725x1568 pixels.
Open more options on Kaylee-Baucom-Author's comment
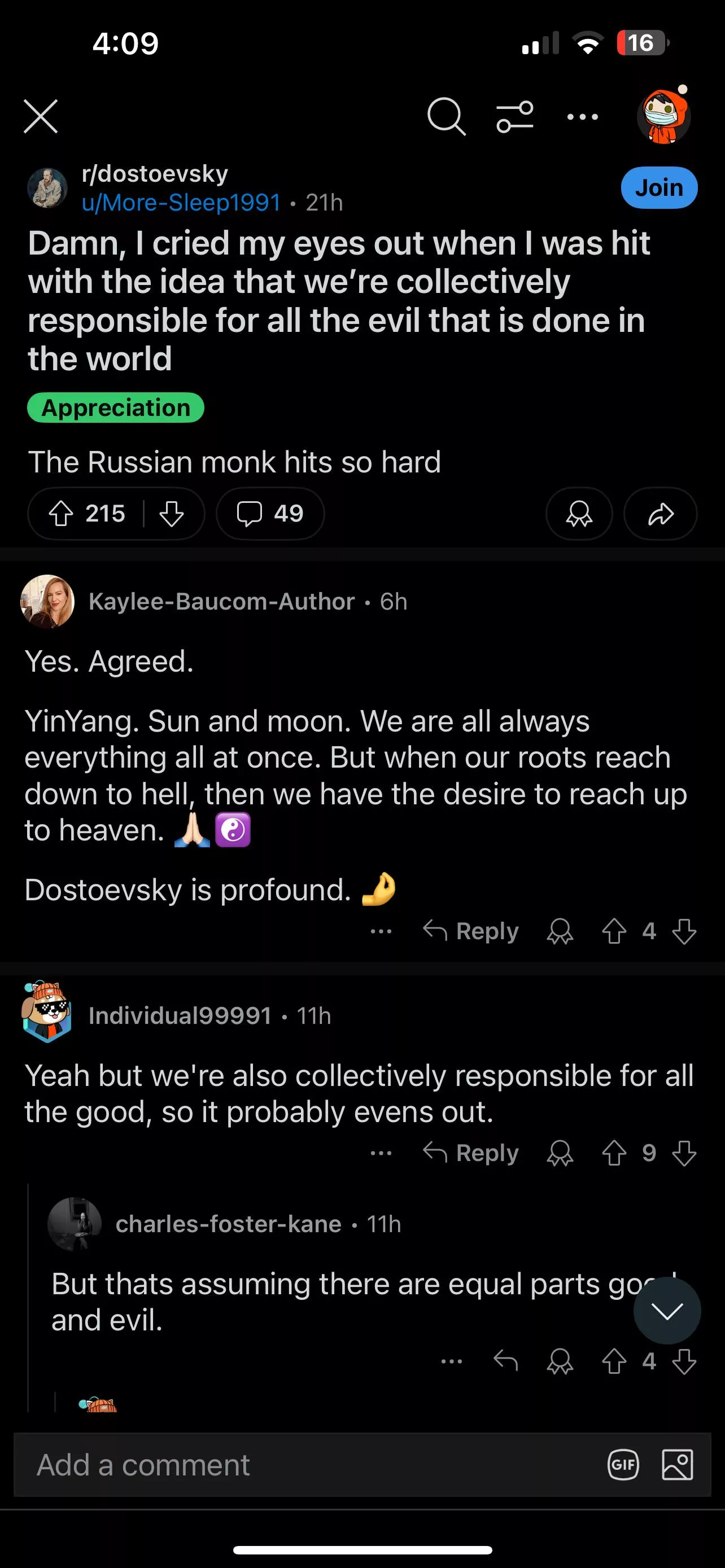[x=381, y=931]
